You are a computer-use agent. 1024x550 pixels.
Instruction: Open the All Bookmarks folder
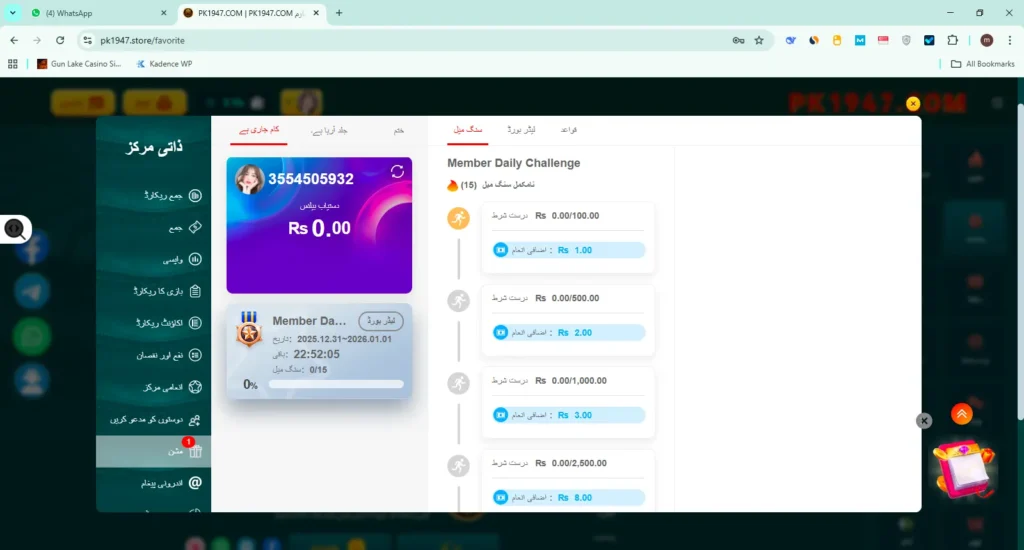coord(983,64)
